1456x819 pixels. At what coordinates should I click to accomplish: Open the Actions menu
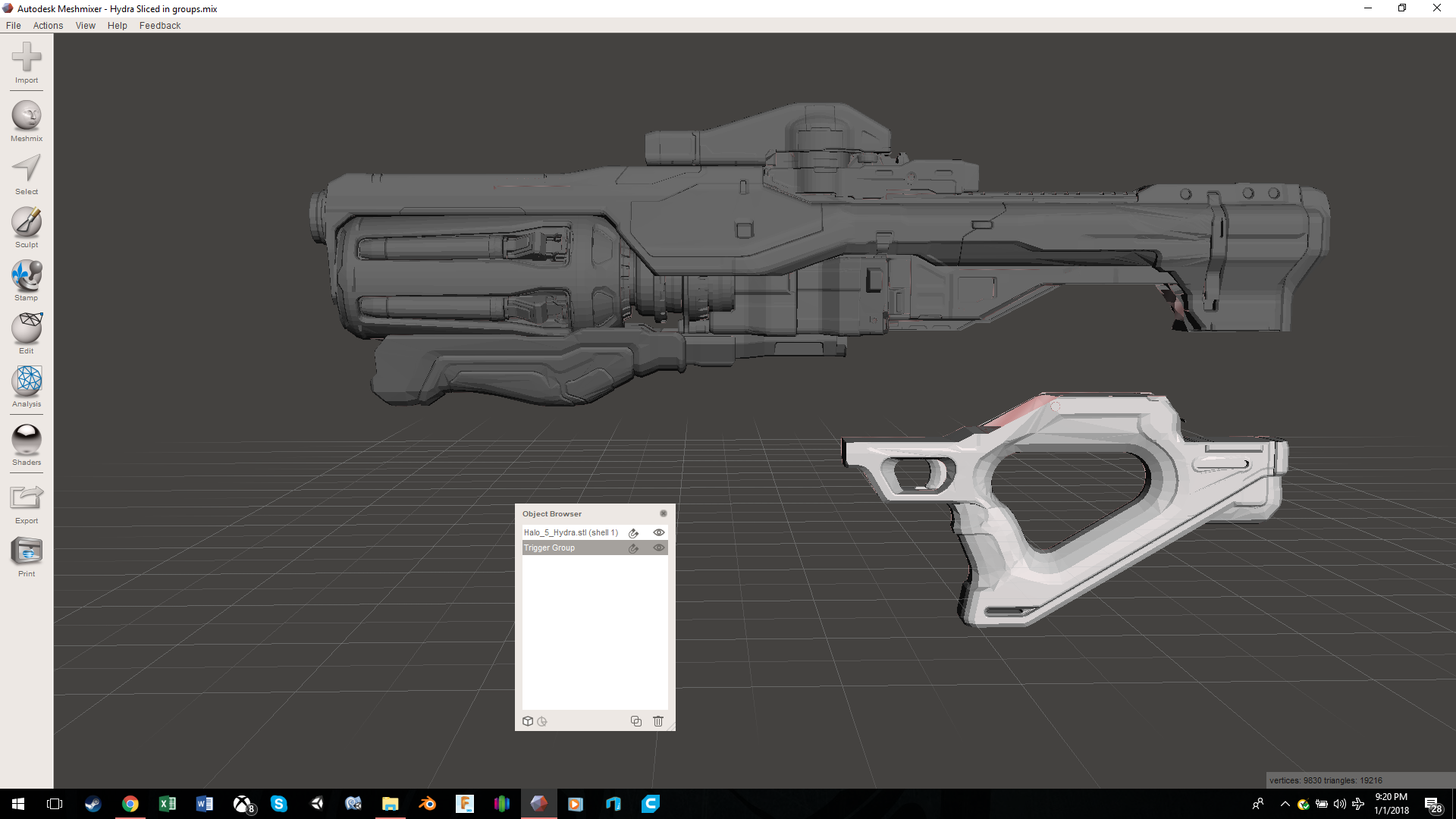48,25
